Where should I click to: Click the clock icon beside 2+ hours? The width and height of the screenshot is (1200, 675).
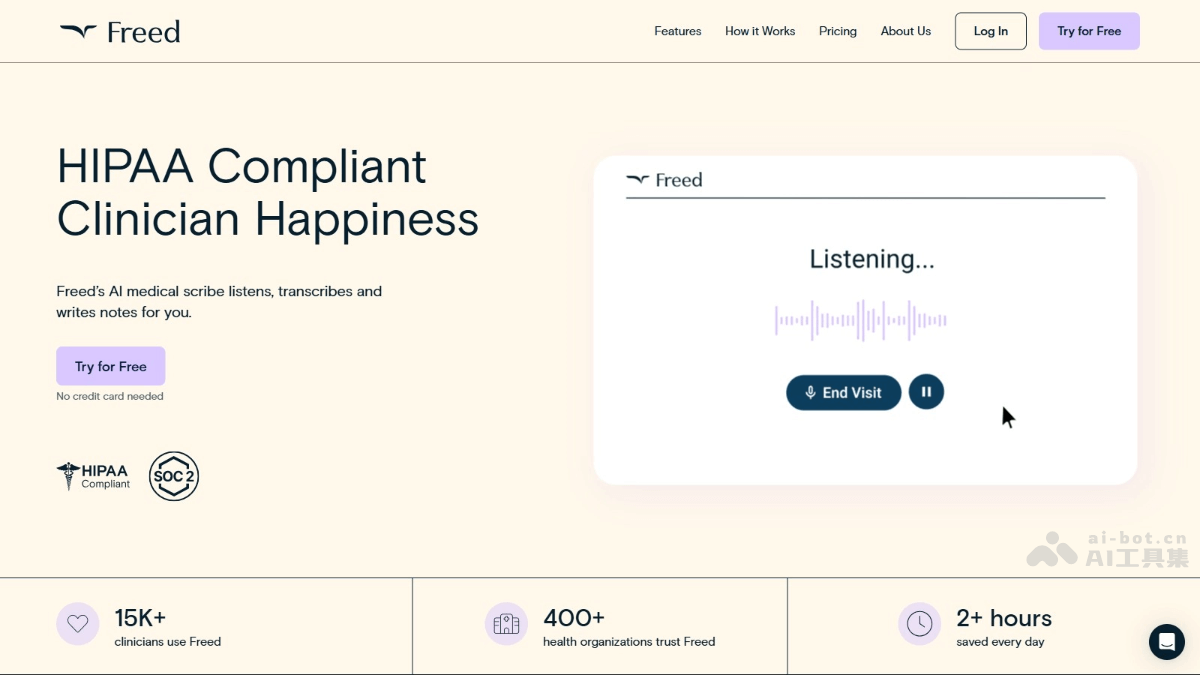pyautogui.click(x=919, y=624)
